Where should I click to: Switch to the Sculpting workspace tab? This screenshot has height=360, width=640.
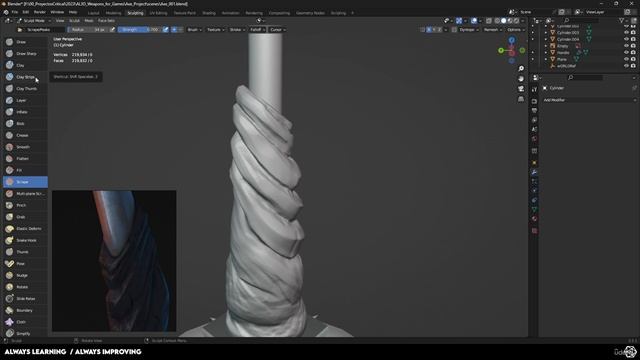coord(136,13)
